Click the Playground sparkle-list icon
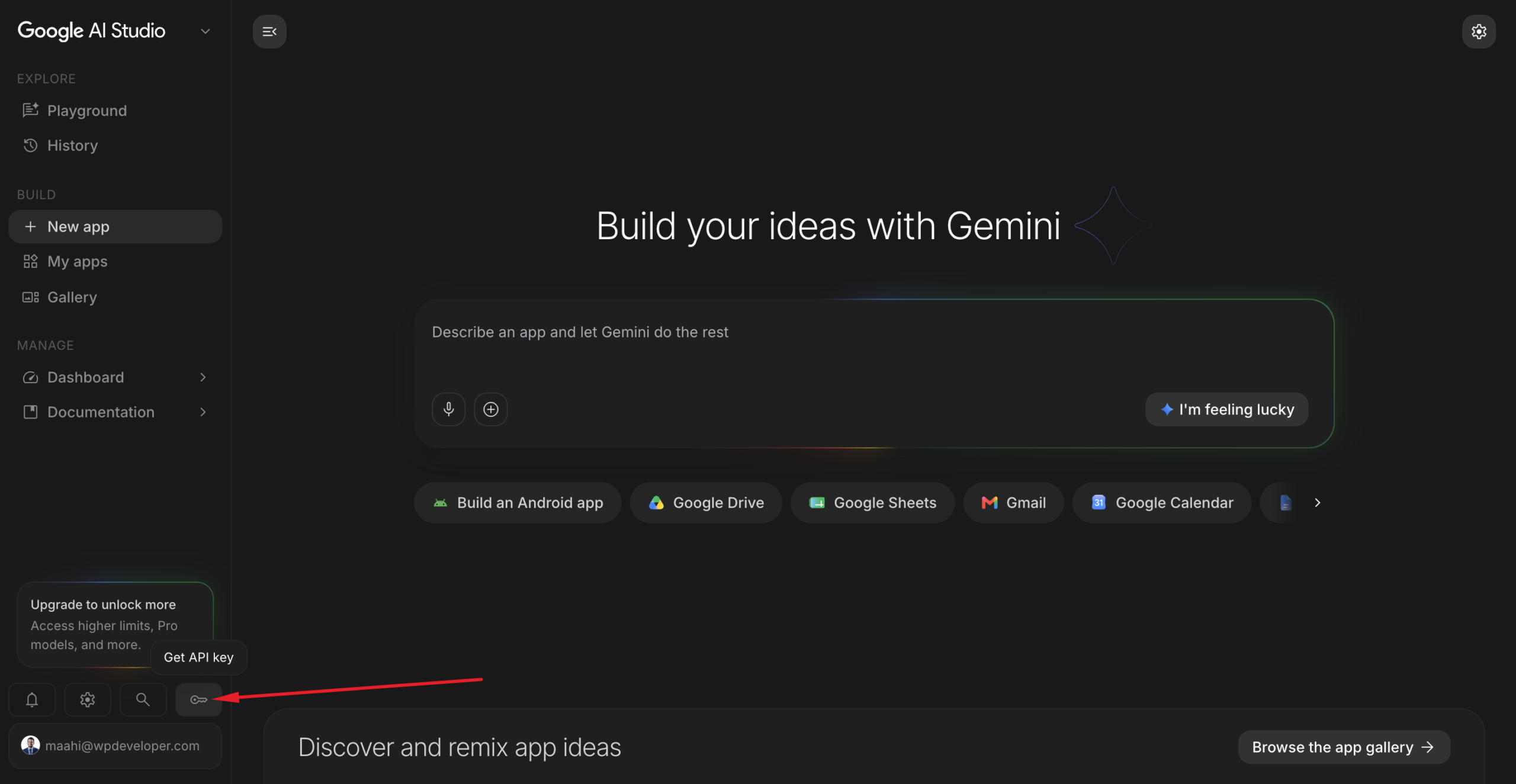1516x784 pixels. 30,110
